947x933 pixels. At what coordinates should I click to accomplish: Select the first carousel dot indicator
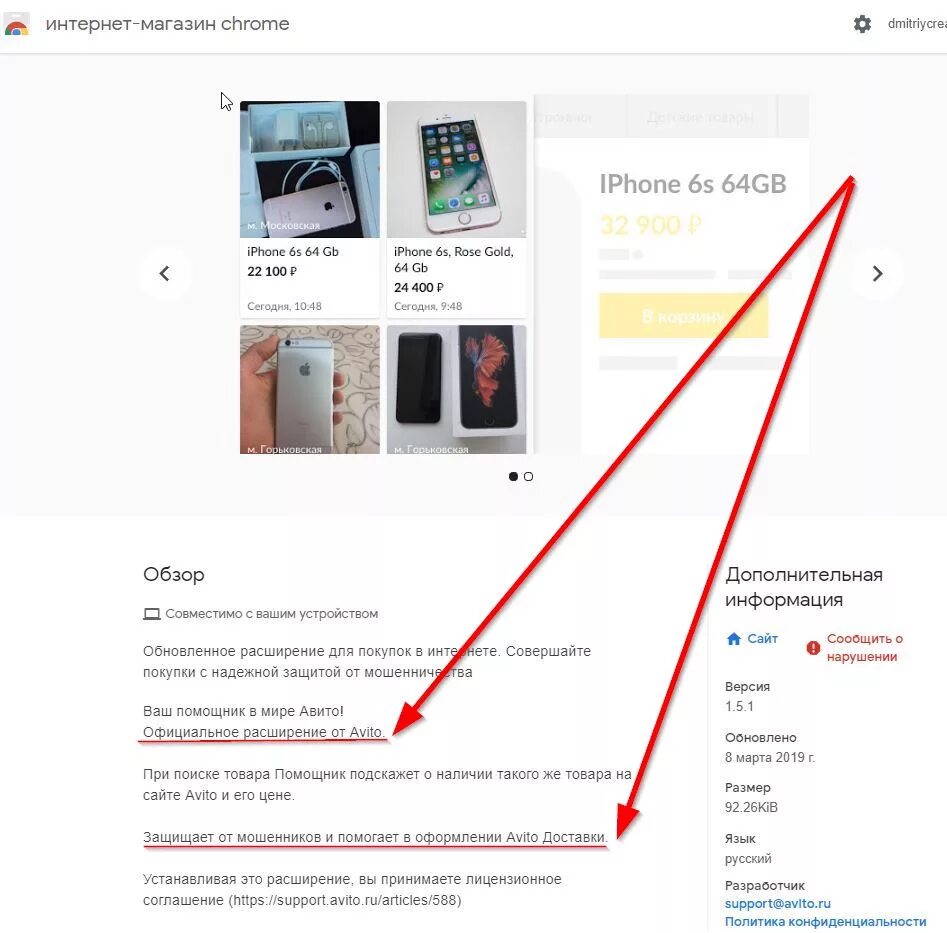(x=513, y=476)
